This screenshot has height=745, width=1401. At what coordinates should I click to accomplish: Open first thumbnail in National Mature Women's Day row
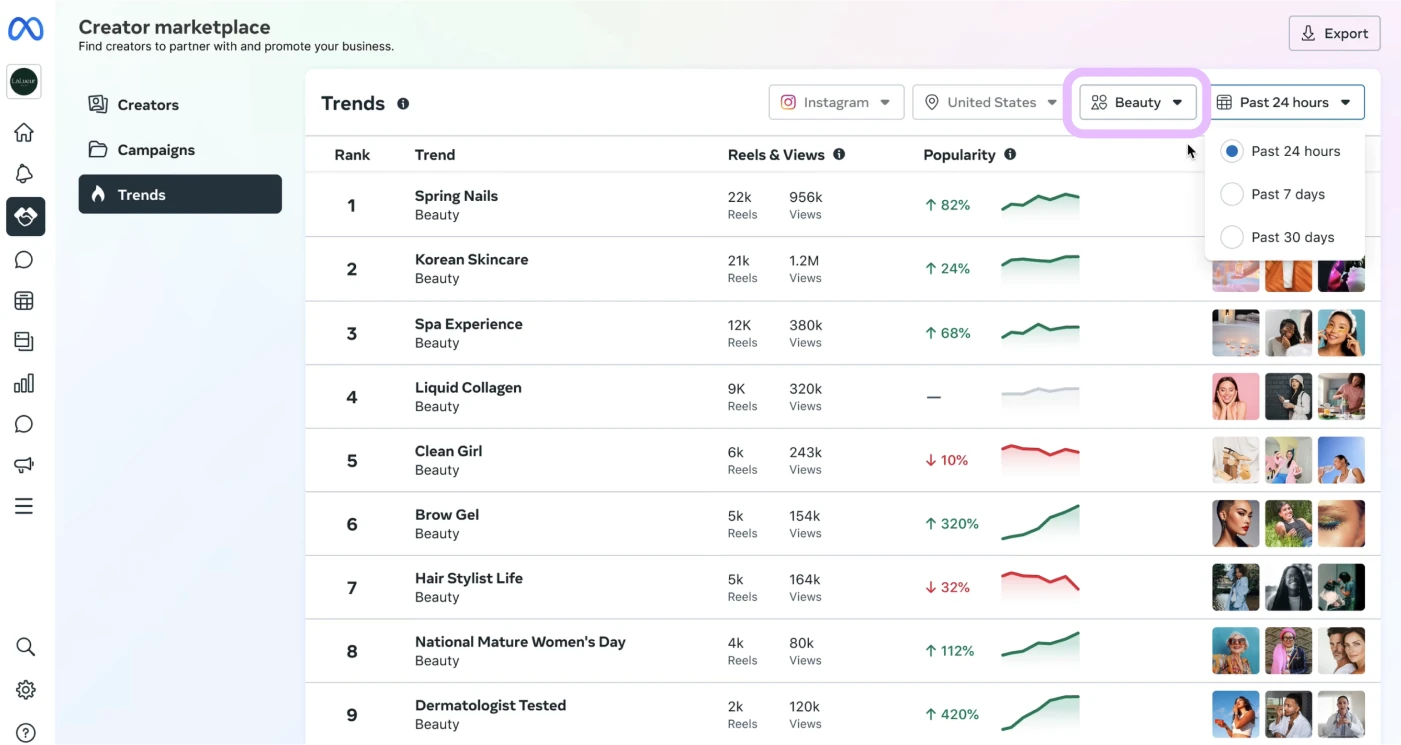pos(1236,651)
